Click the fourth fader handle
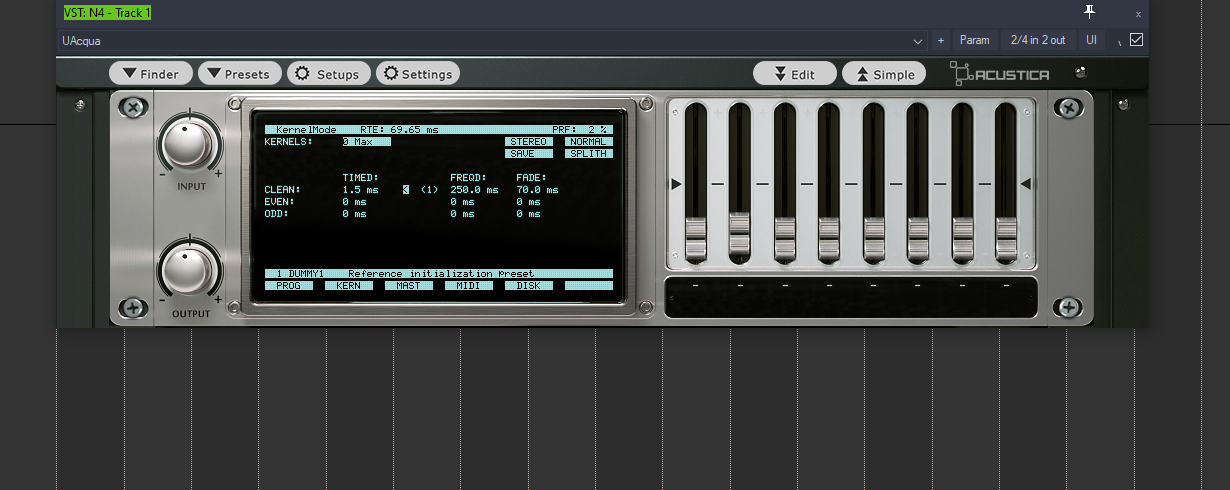The width and height of the screenshot is (1230, 490). 828,240
